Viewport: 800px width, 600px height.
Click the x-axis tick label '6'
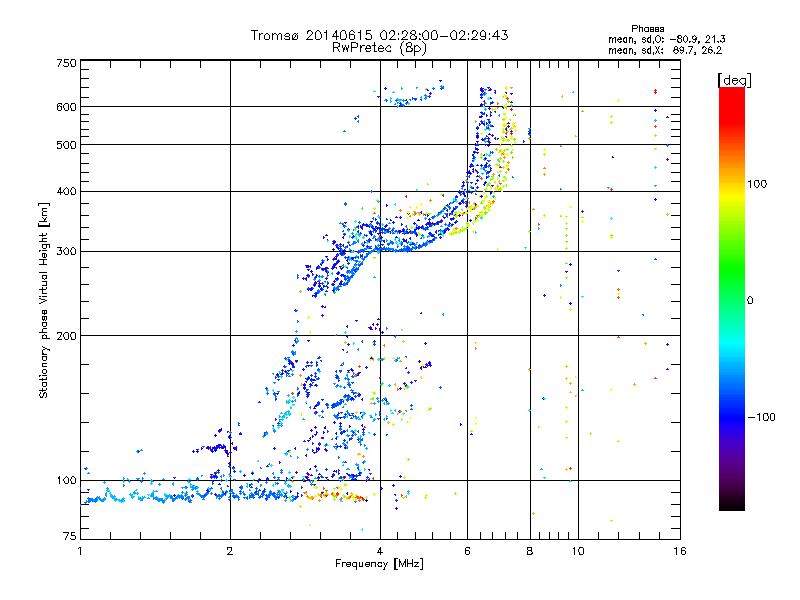[467, 551]
